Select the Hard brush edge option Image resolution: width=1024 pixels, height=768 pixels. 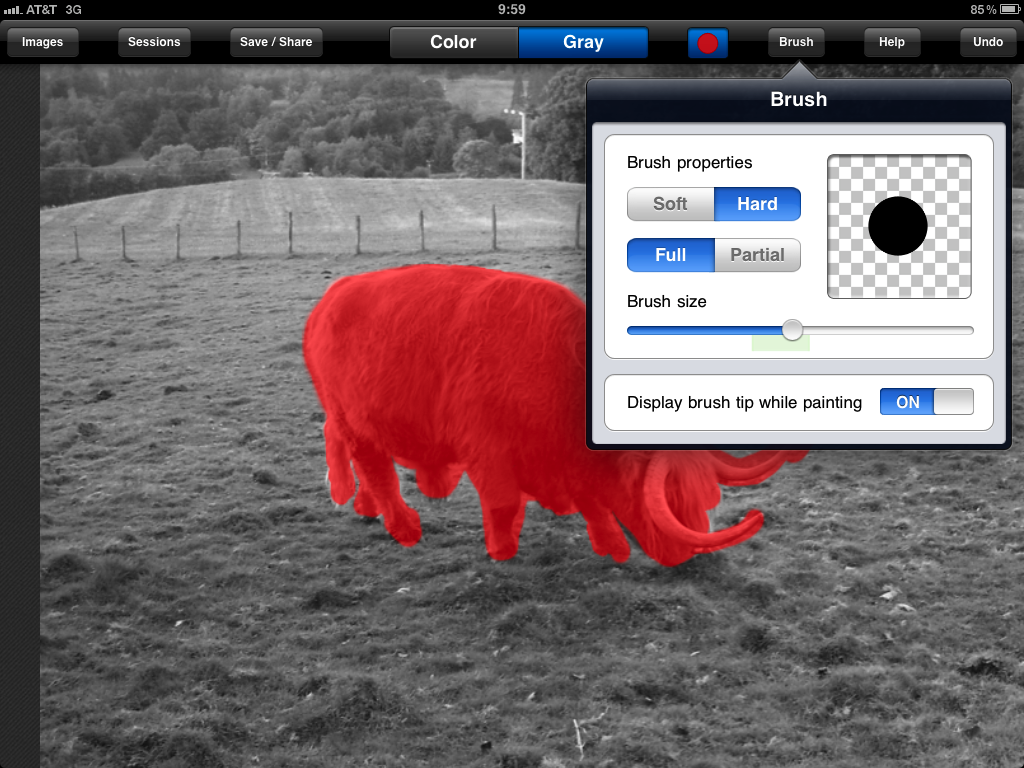[757, 204]
